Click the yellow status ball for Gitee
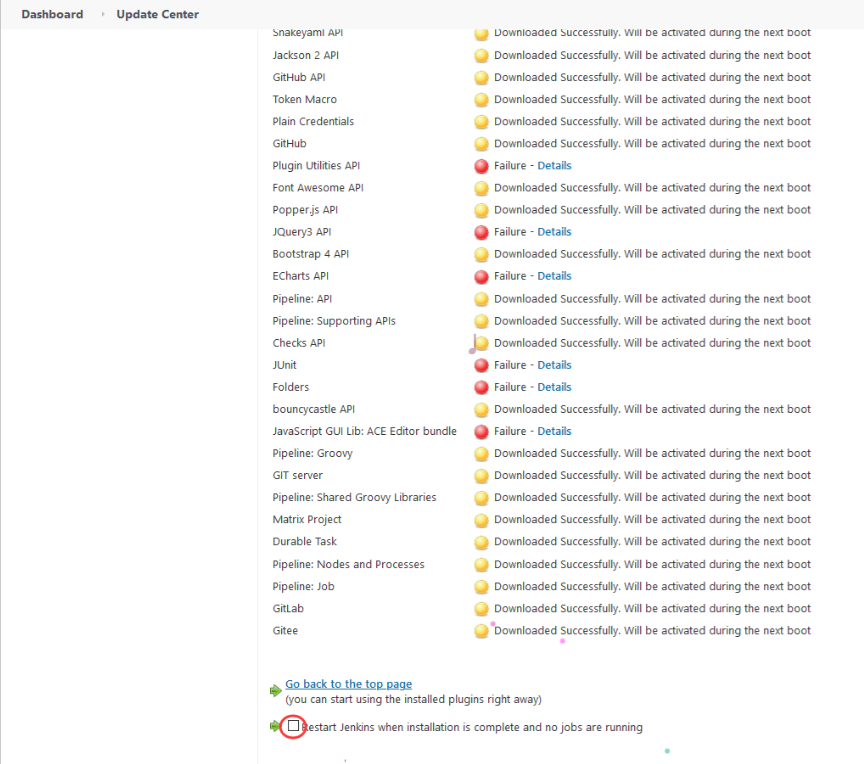The width and height of the screenshot is (864, 764). (x=481, y=631)
